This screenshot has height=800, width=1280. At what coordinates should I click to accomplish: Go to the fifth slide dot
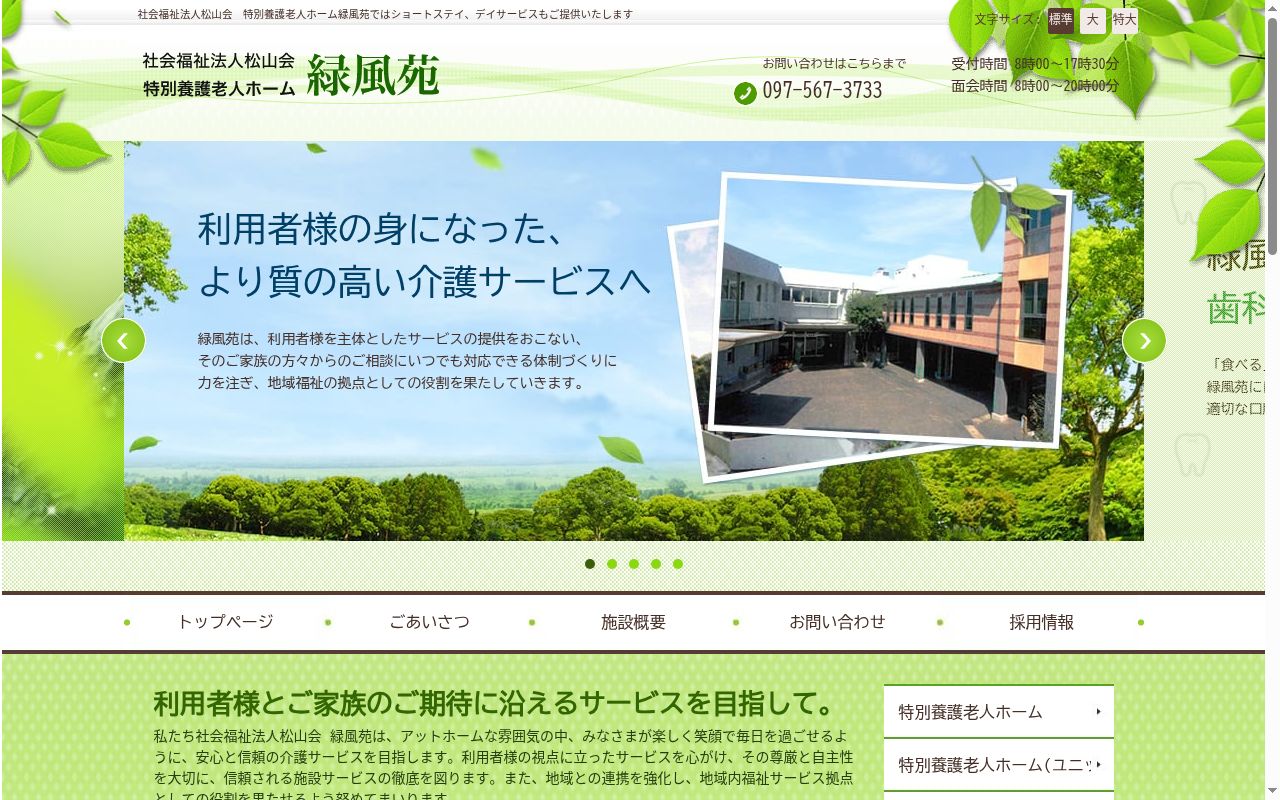click(678, 564)
